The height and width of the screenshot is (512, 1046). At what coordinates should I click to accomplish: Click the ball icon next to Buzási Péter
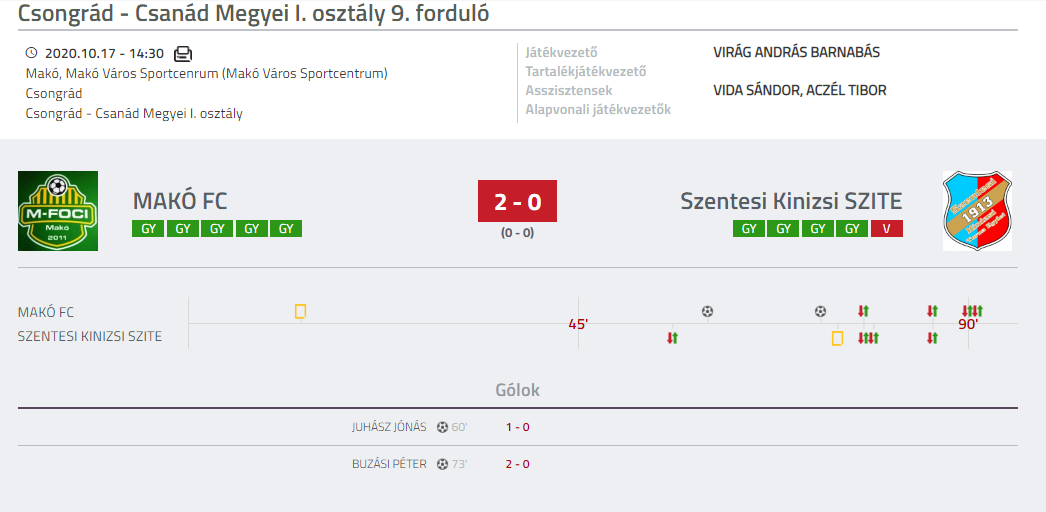point(442,464)
